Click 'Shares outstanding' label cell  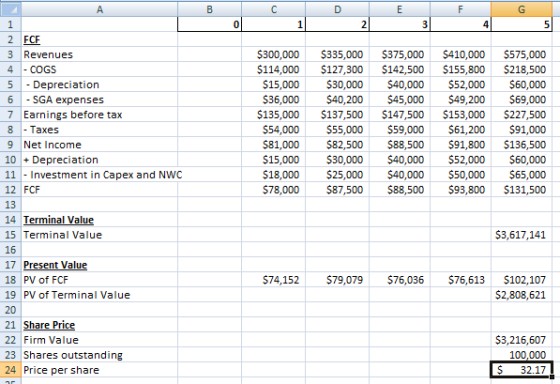point(100,355)
